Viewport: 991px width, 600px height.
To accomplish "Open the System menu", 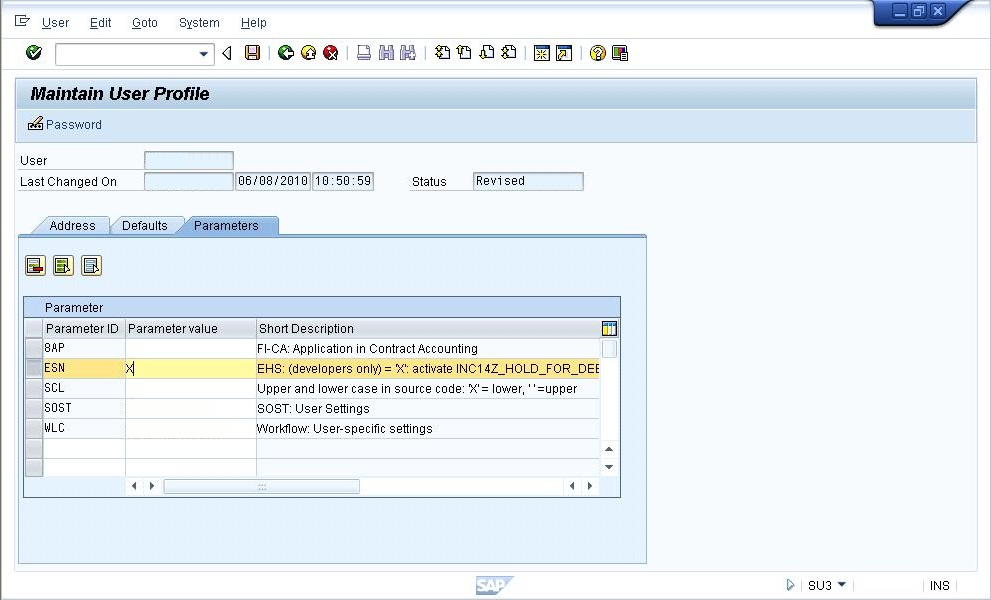I will tap(198, 22).
